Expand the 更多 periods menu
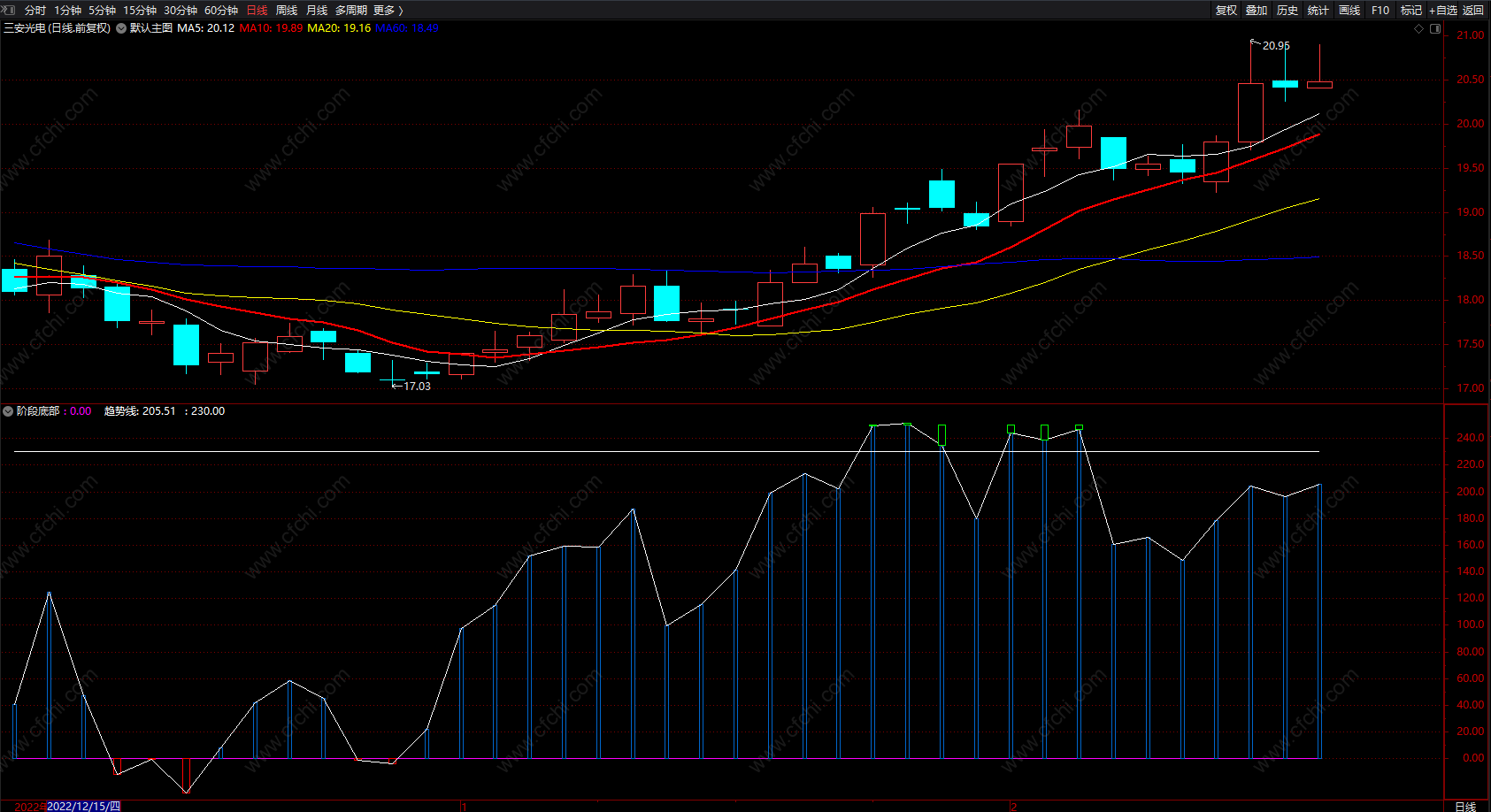 388,11
